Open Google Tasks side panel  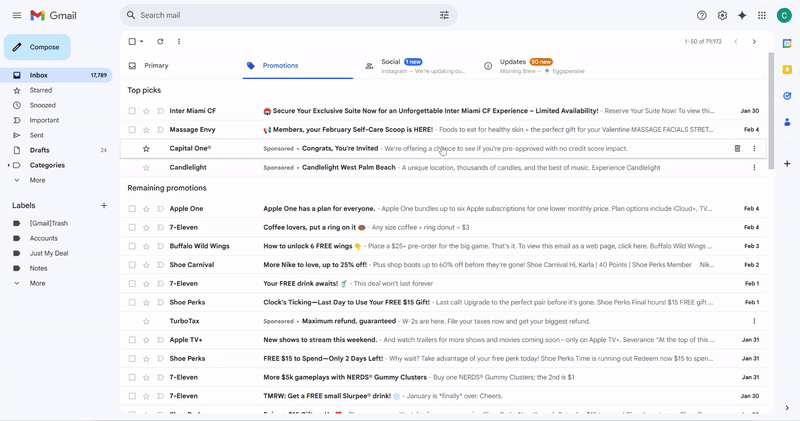click(787, 95)
